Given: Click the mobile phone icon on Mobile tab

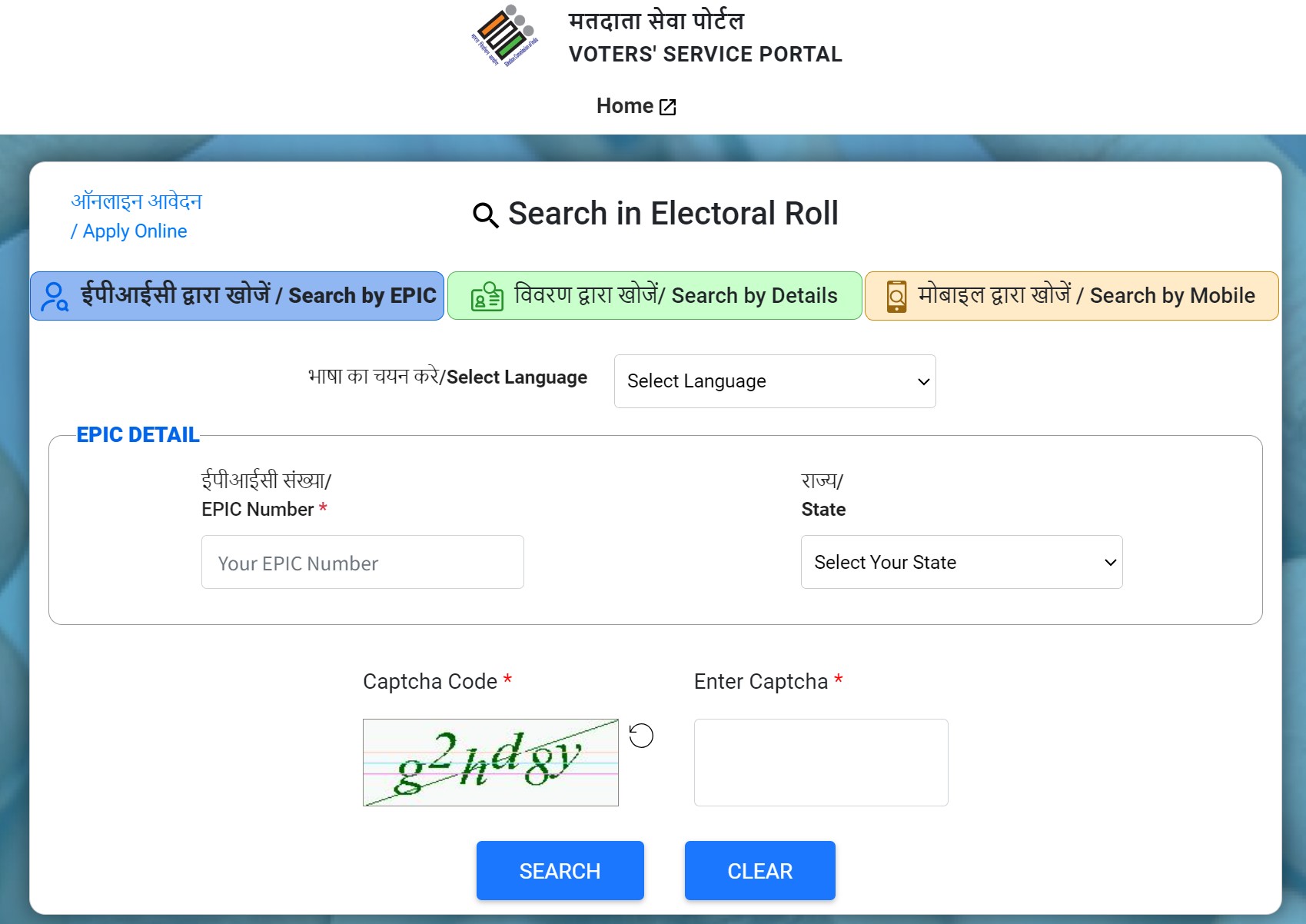Looking at the screenshot, I should point(896,297).
